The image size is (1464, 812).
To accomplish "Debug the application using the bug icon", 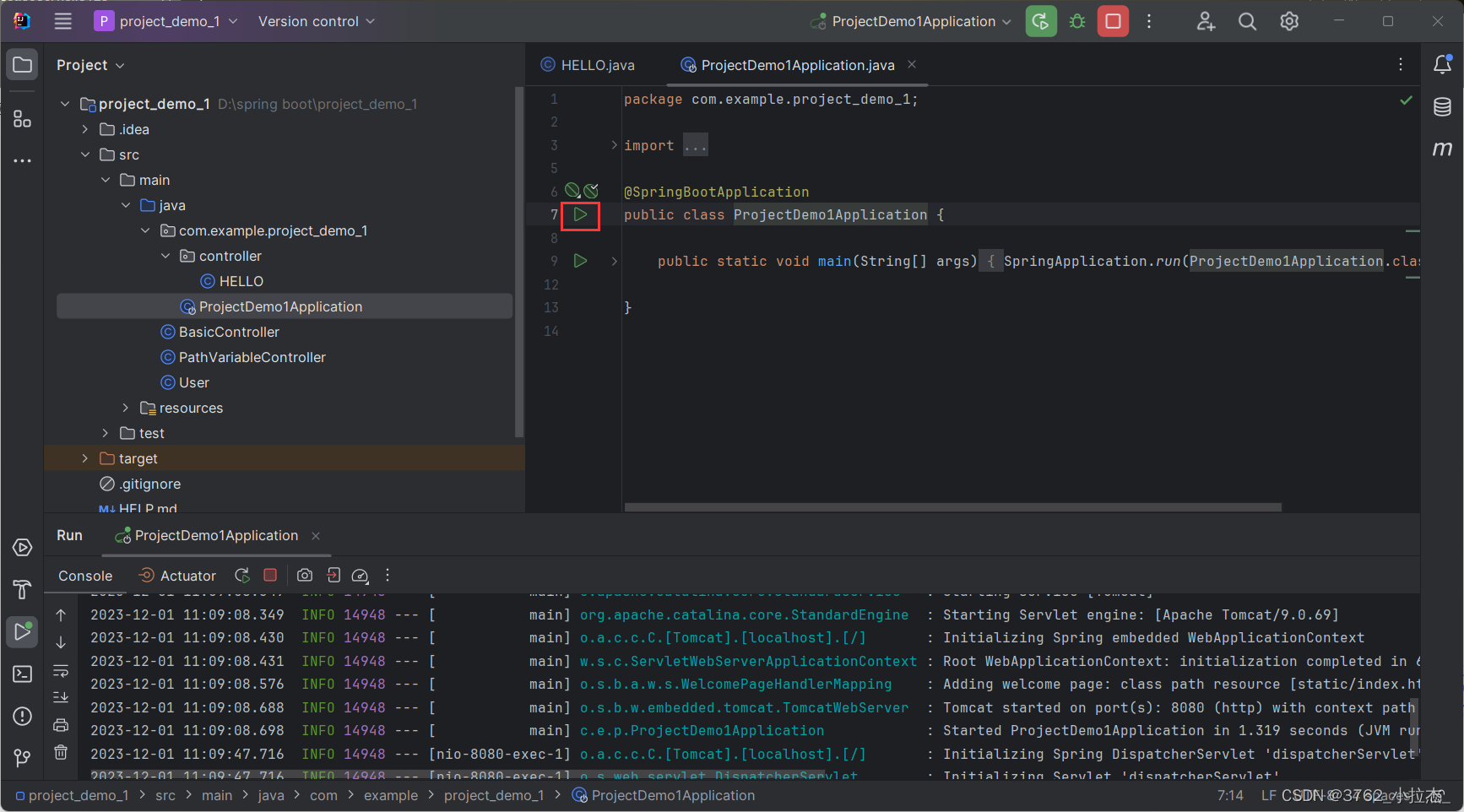I will point(1076,21).
